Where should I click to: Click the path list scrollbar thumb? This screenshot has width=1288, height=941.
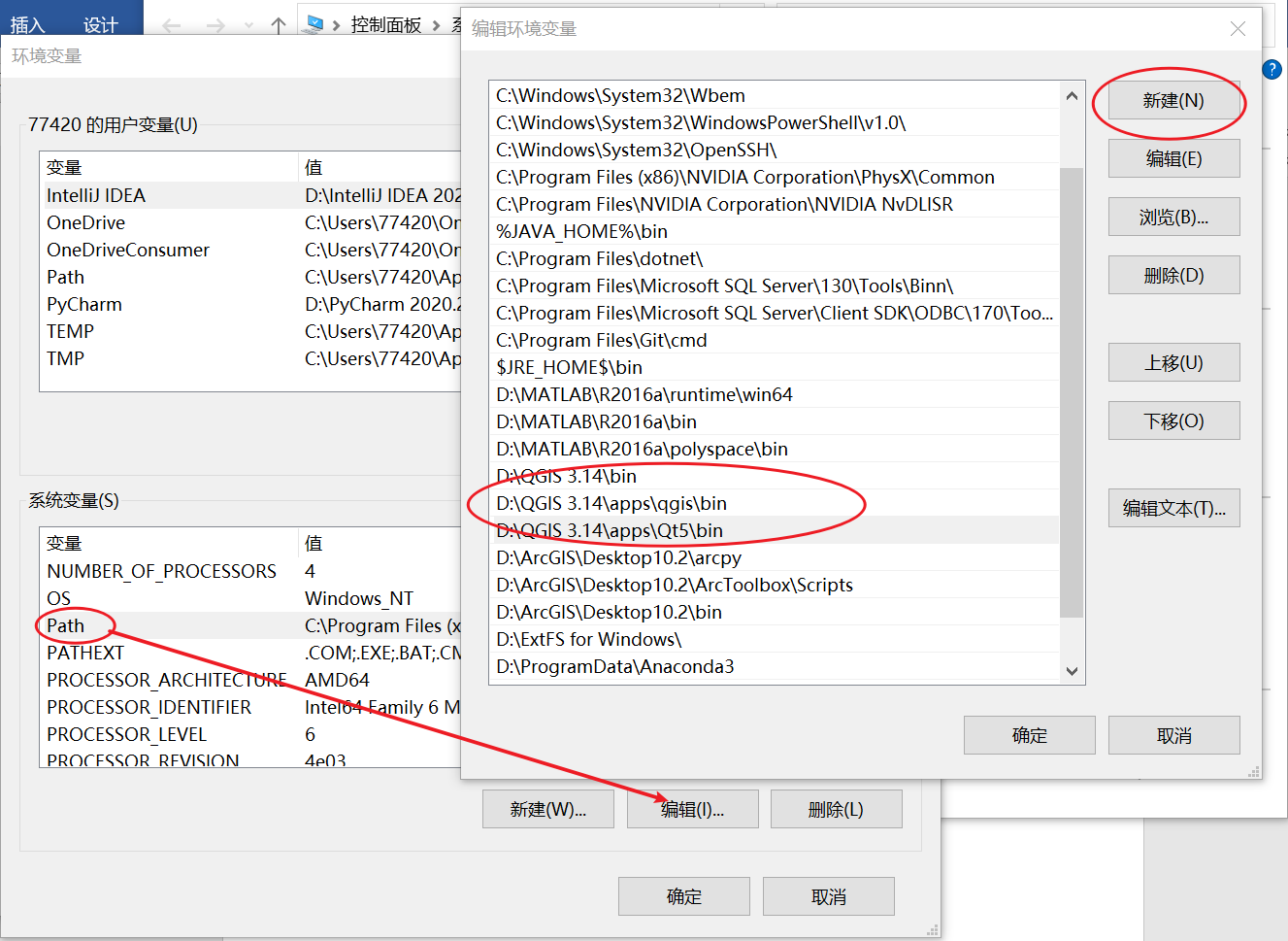[x=1072, y=392]
